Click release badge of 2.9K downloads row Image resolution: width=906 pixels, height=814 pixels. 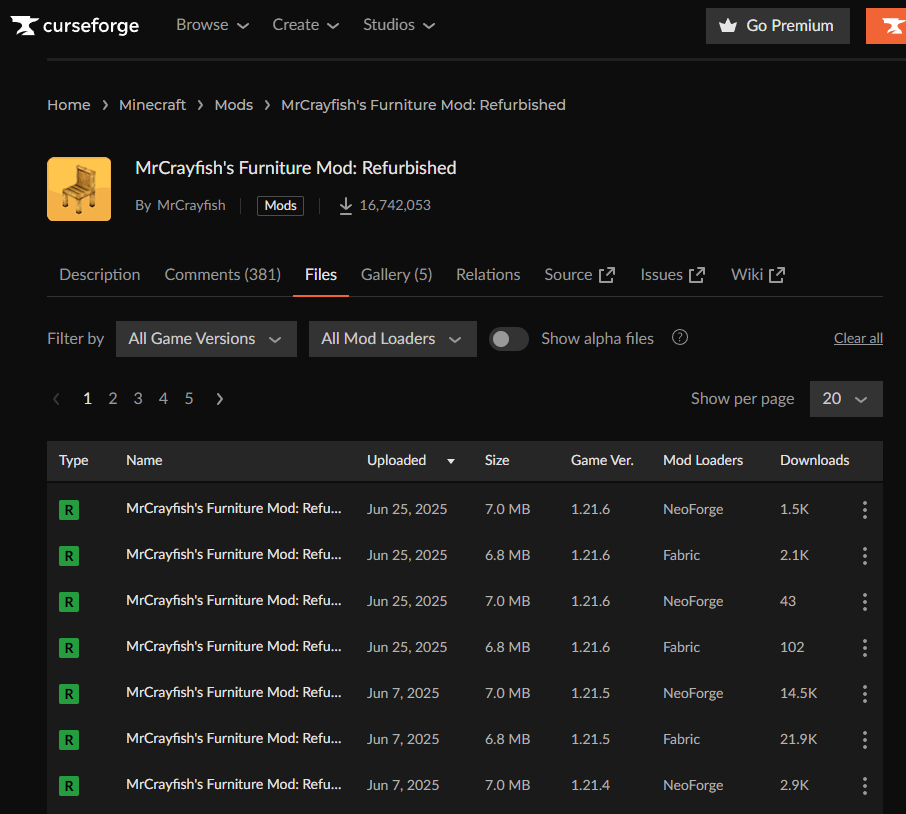(69, 786)
